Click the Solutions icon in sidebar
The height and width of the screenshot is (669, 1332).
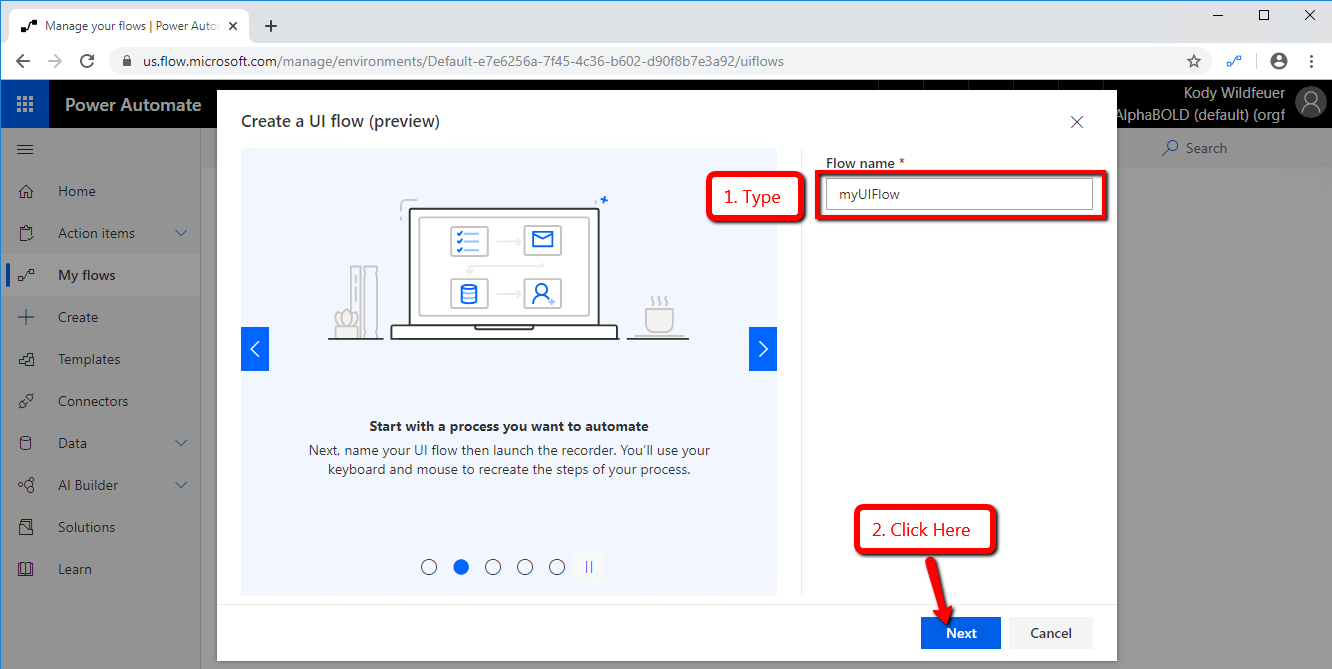(x=26, y=527)
